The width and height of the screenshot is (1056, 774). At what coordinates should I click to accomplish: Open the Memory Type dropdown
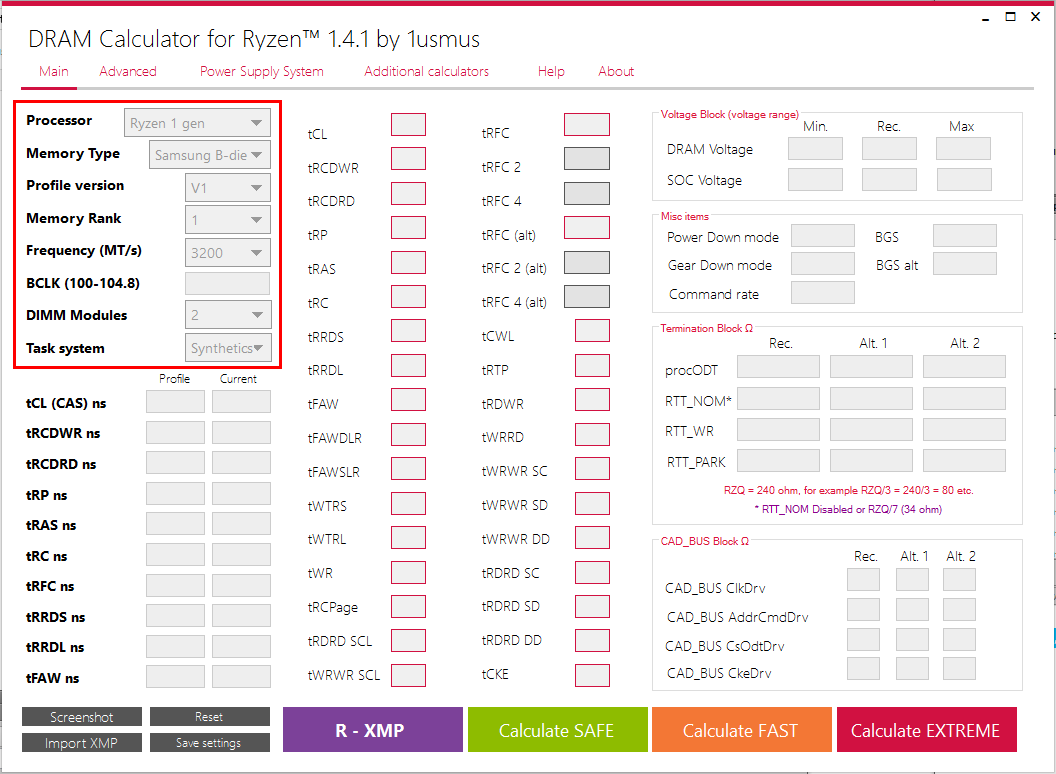click(x=210, y=155)
